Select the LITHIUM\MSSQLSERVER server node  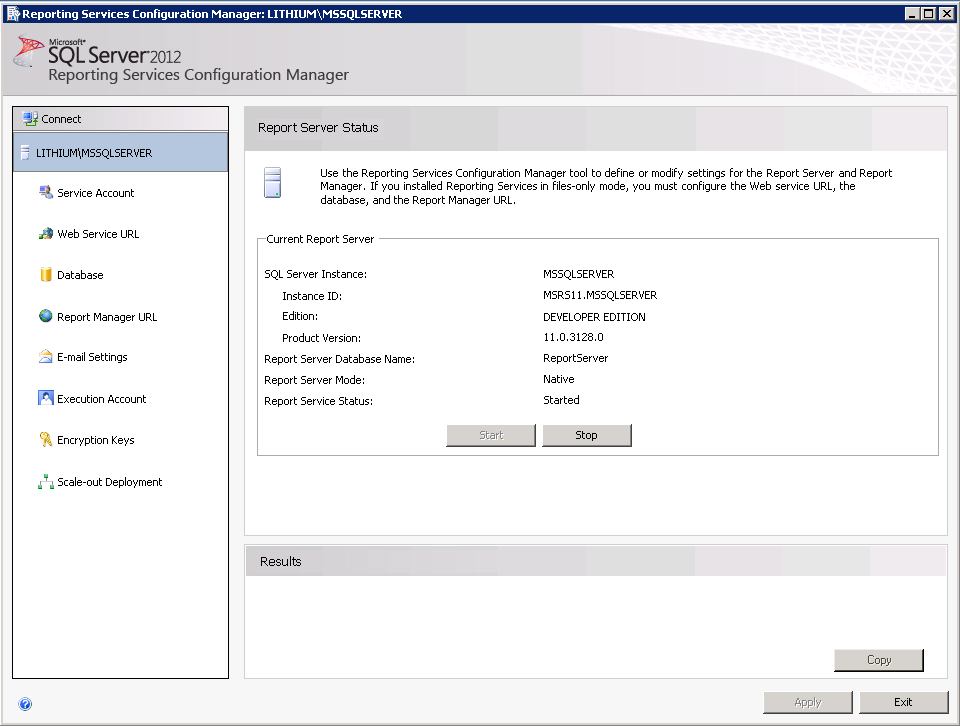94,153
